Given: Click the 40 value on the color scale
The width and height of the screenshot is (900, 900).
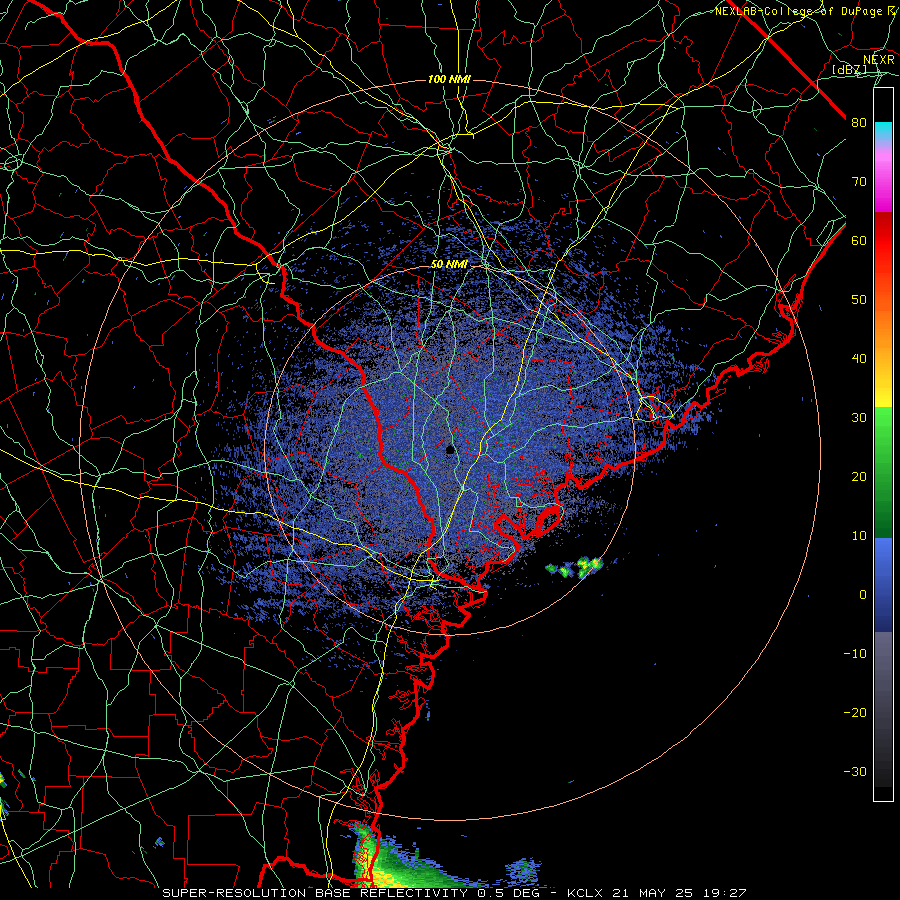Looking at the screenshot, I should (x=859, y=359).
